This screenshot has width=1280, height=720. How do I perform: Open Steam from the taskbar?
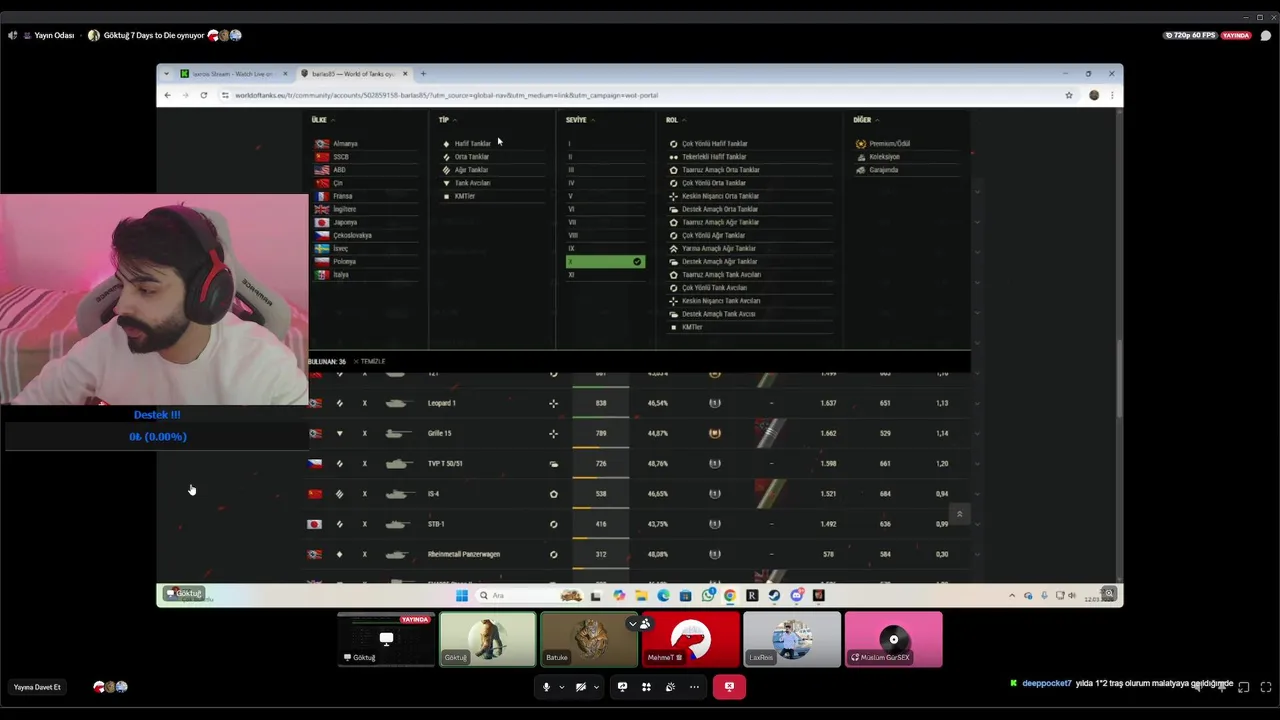[x=774, y=595]
